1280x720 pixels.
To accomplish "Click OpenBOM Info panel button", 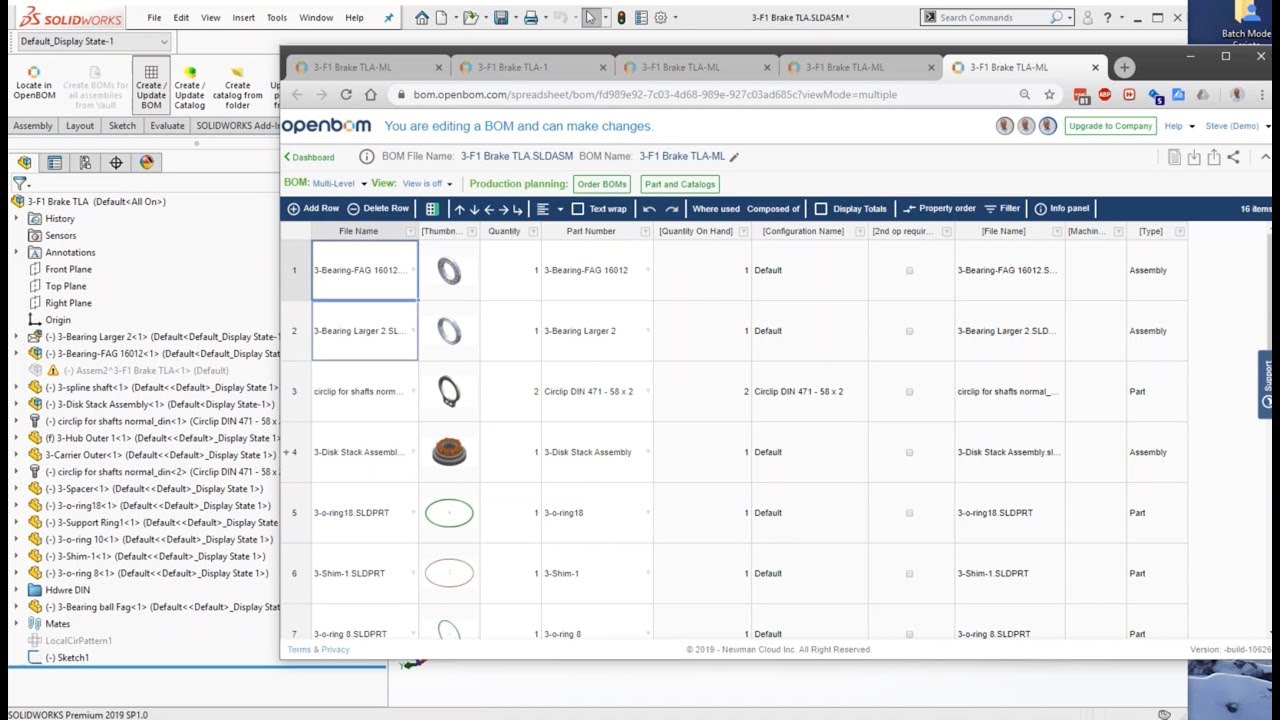I will pyautogui.click(x=1061, y=209).
